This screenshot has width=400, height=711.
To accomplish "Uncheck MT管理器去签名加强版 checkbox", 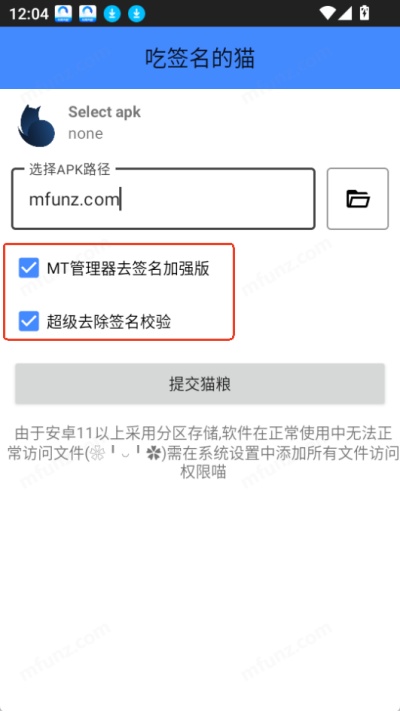I will (29, 268).
